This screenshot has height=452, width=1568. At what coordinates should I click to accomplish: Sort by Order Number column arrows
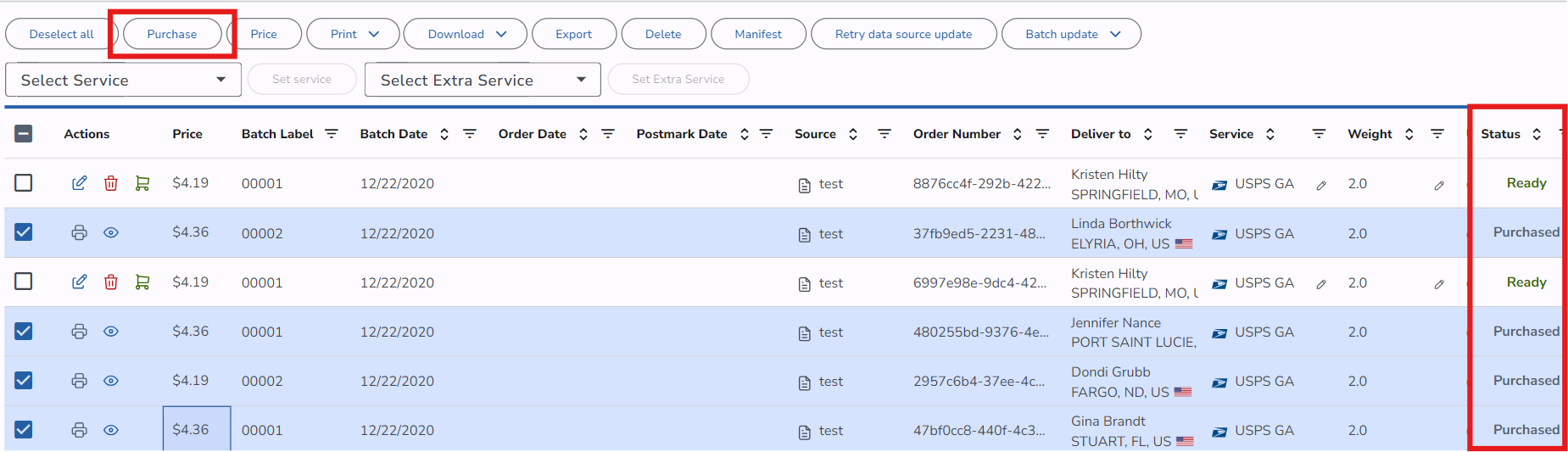[x=1017, y=134]
